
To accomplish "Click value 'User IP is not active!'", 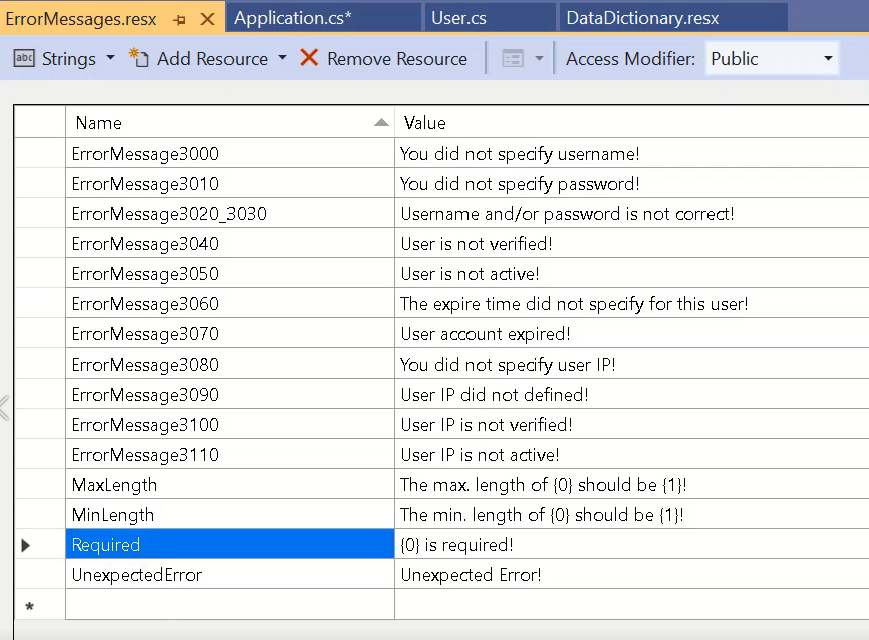I will pos(480,454).
